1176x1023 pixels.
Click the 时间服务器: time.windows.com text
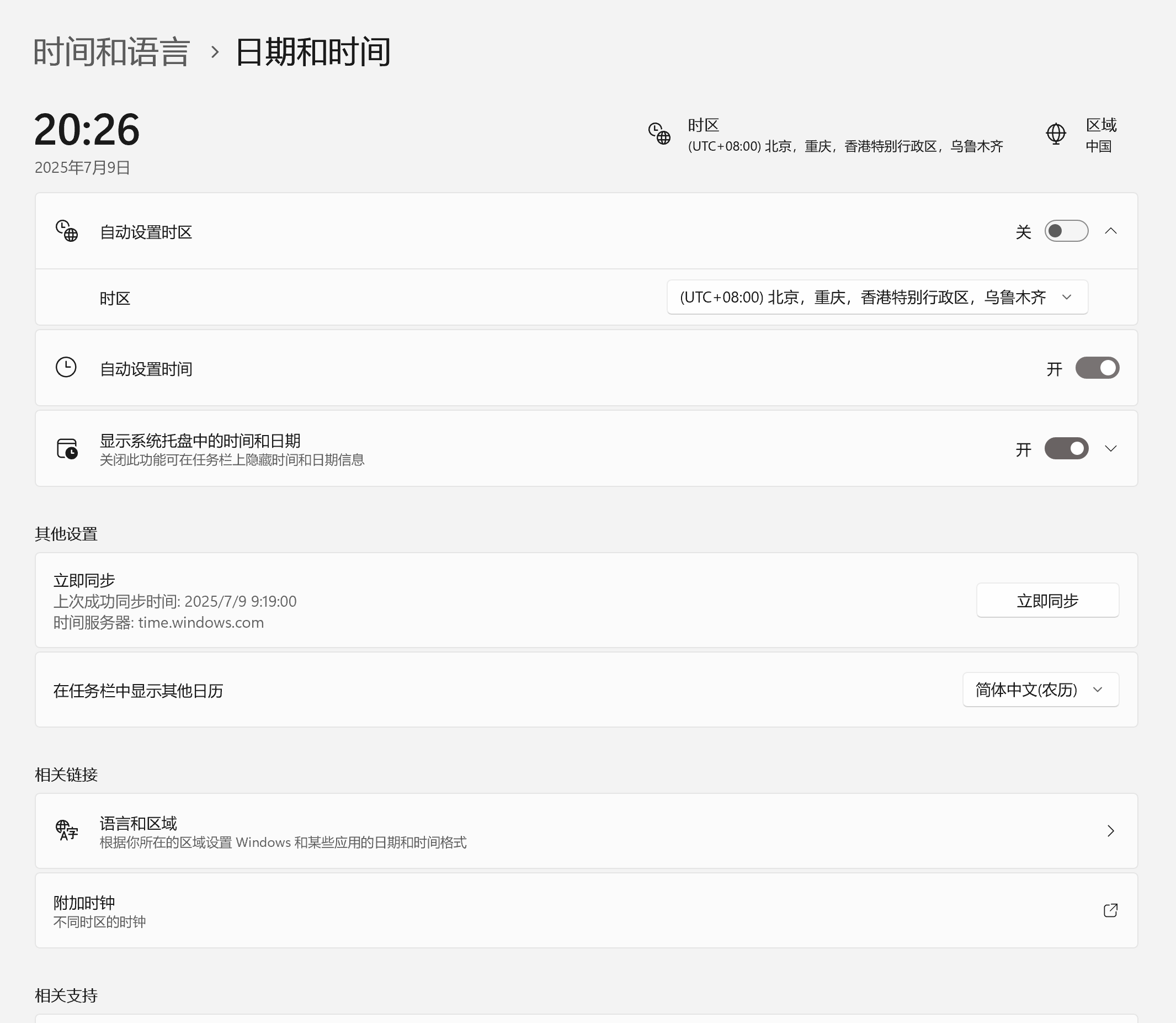pyautogui.click(x=158, y=622)
